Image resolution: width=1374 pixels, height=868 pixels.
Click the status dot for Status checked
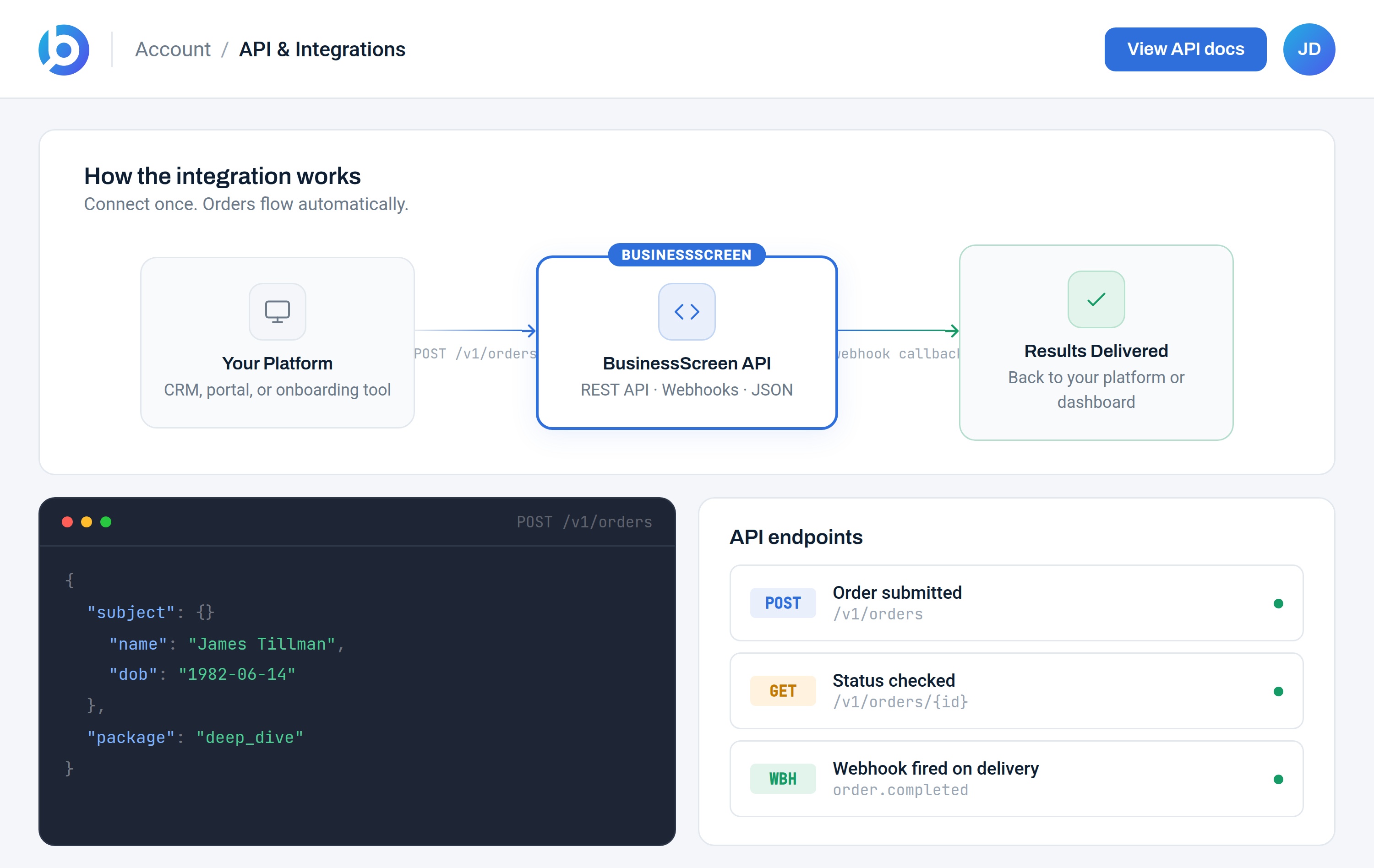coord(1278,691)
